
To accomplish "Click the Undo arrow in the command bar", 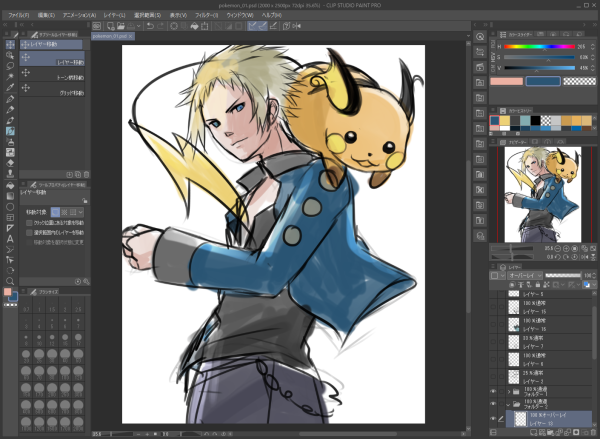I will pyautogui.click(x=150, y=26).
